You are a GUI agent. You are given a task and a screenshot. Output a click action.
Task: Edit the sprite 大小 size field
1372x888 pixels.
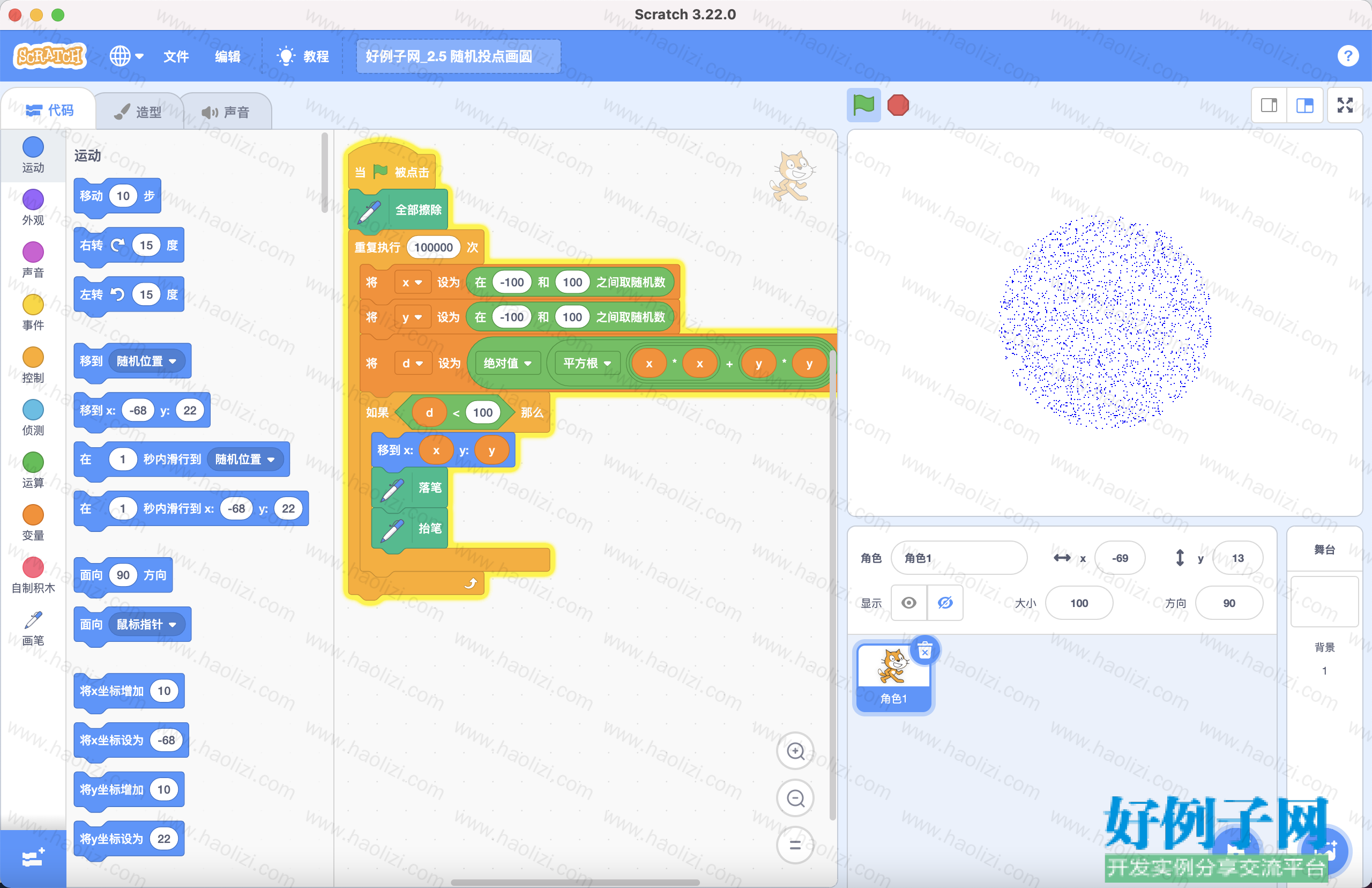click(x=1079, y=603)
